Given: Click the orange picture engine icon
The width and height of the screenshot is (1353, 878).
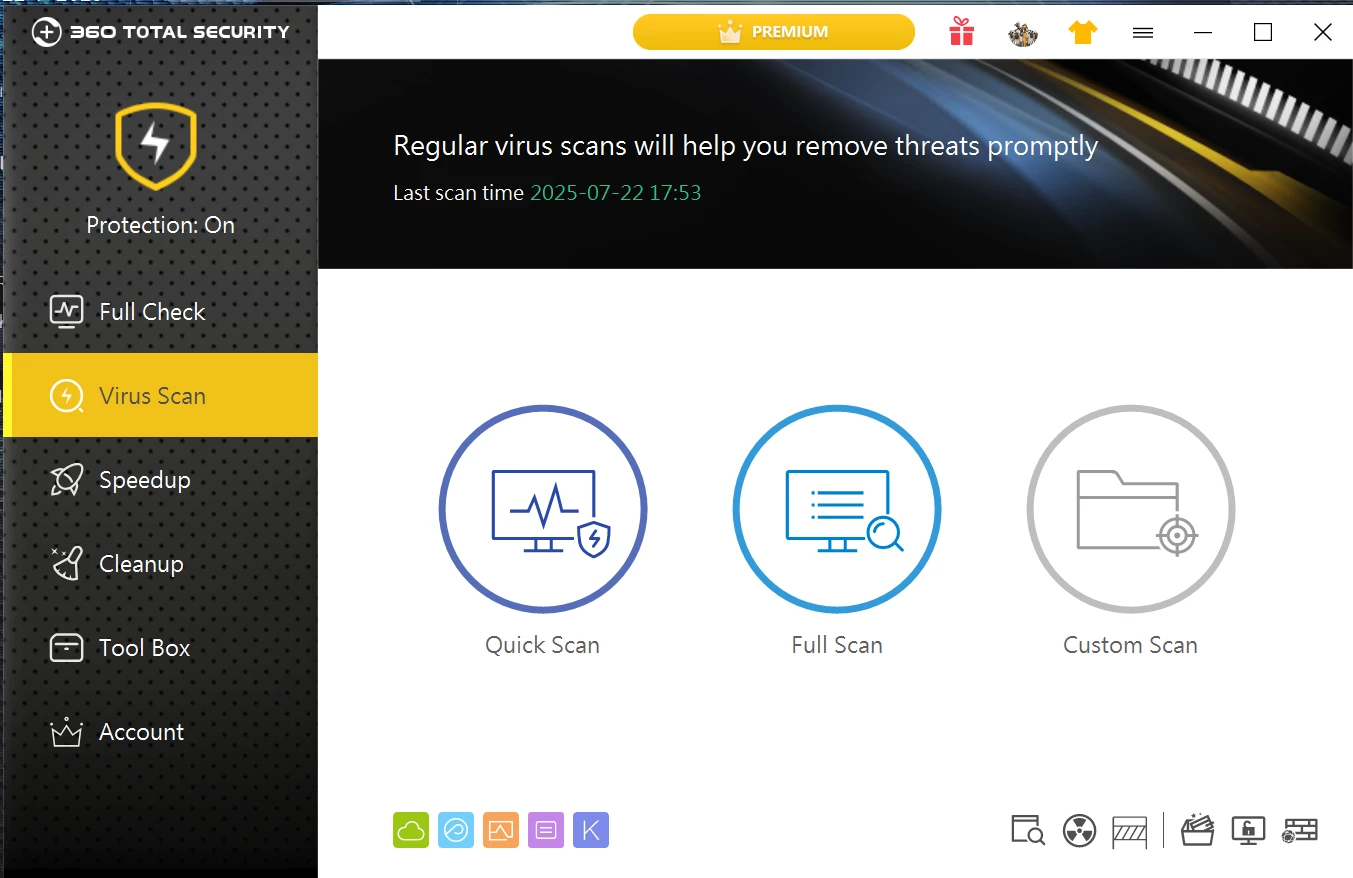Looking at the screenshot, I should (501, 830).
